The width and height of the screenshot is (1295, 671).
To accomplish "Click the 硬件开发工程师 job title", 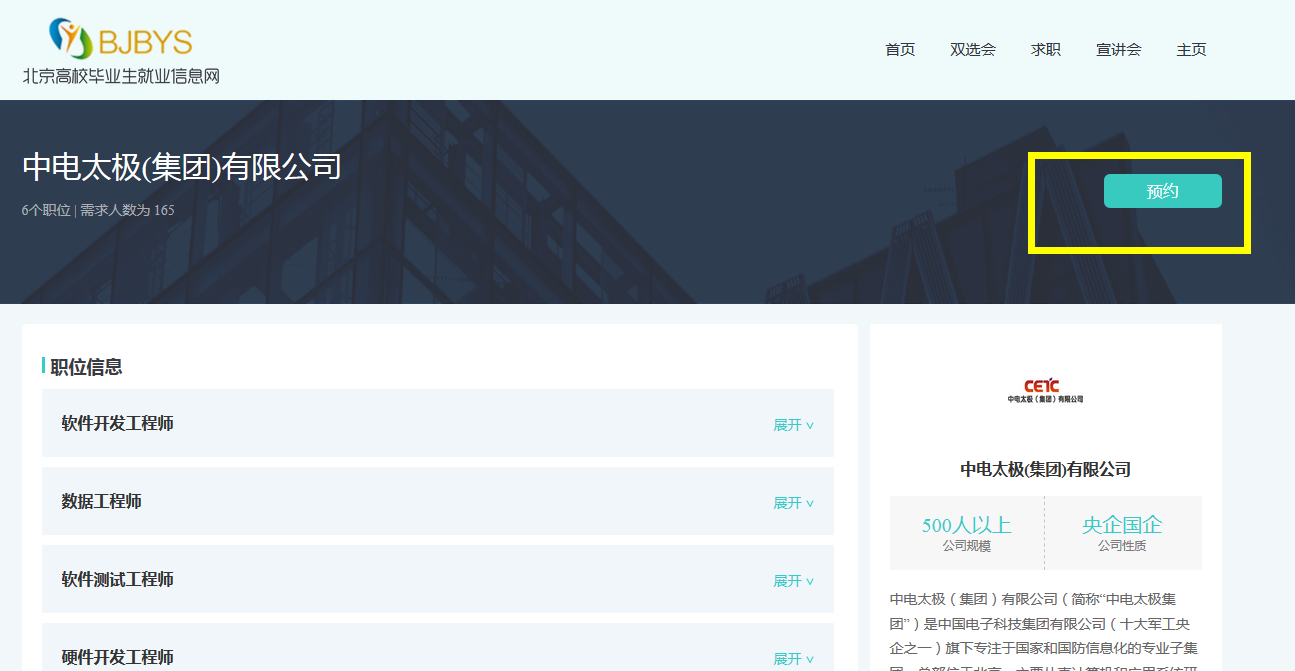I will [118, 657].
